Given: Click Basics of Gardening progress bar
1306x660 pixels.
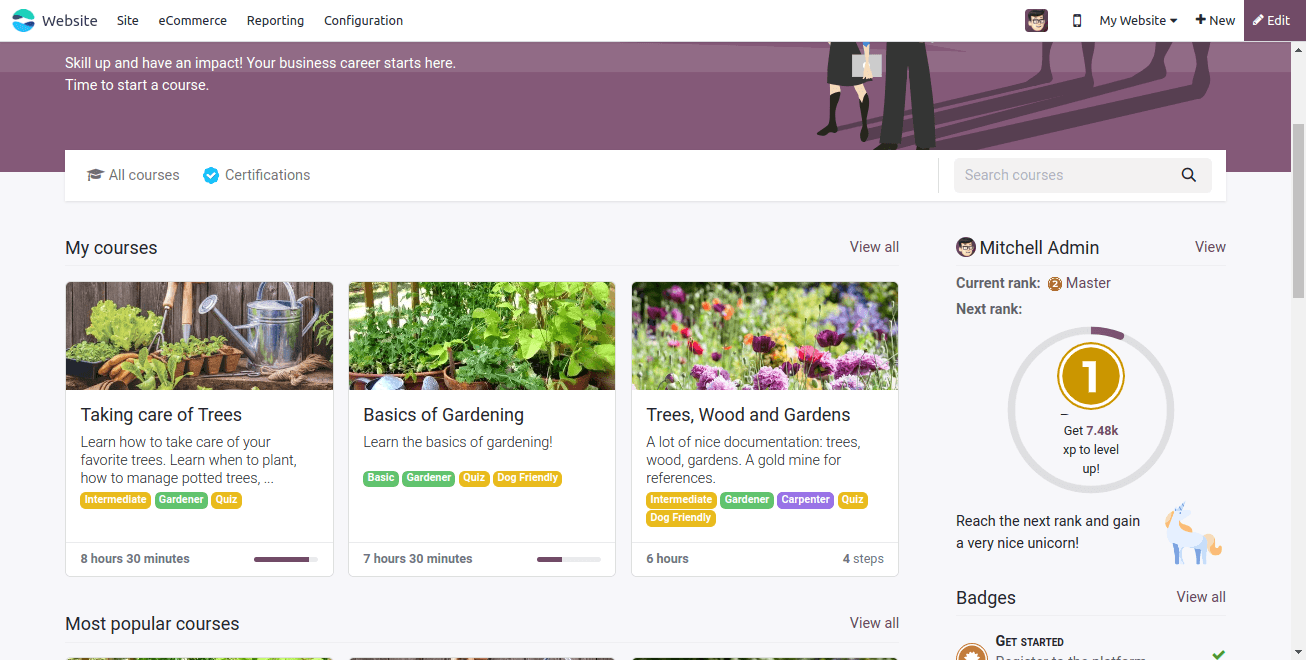Looking at the screenshot, I should 569,559.
